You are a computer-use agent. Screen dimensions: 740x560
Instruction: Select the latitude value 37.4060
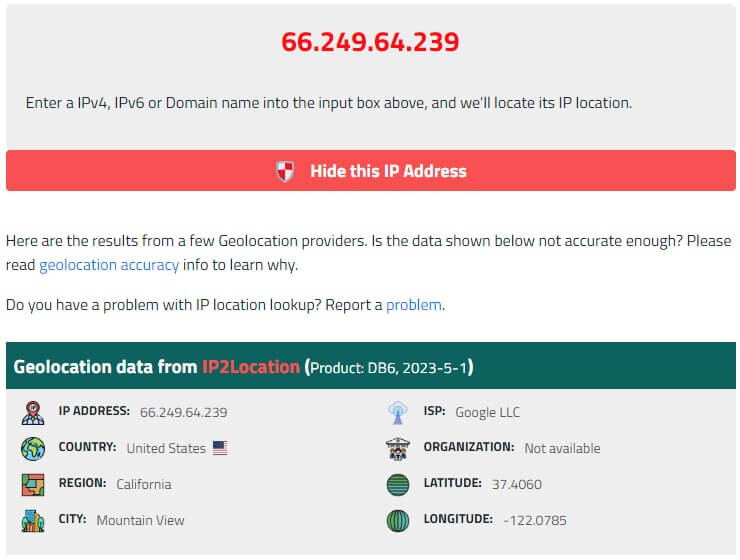(517, 484)
